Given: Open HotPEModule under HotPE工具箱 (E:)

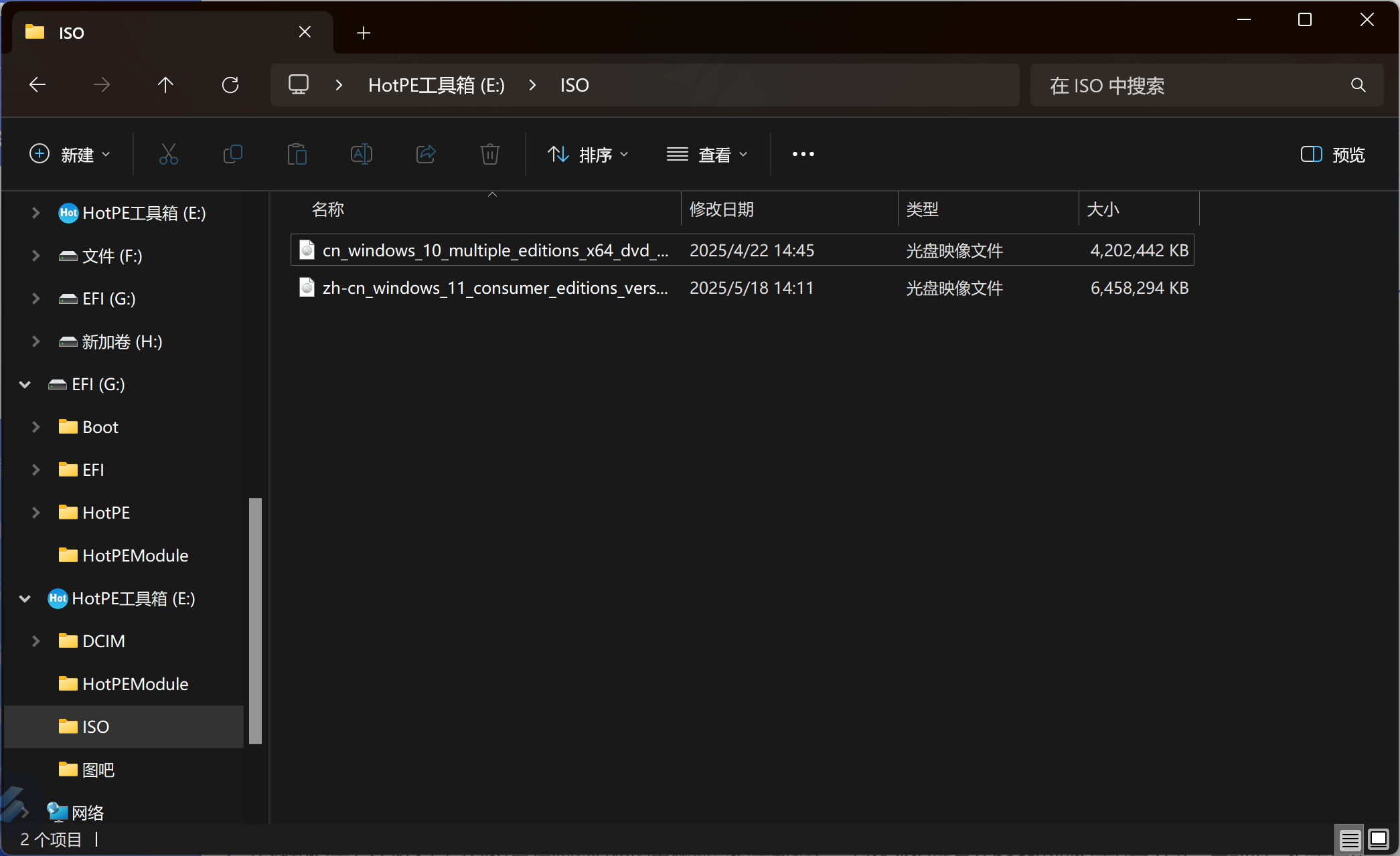Looking at the screenshot, I should point(123,684).
